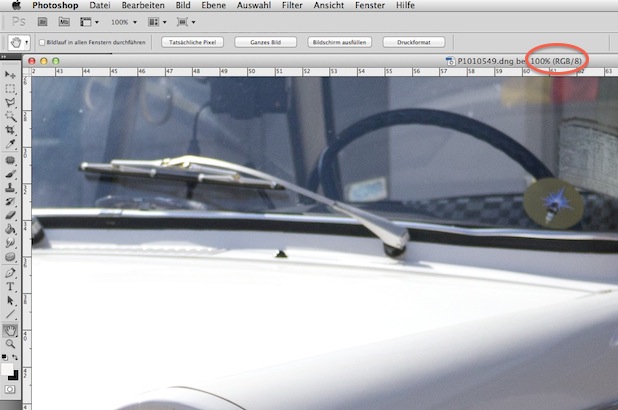The height and width of the screenshot is (410, 618).
Task: Select the Eyedropper tool
Action: coord(10,145)
